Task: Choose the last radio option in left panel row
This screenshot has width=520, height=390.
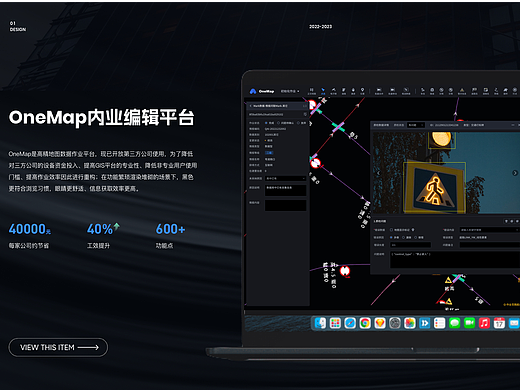Action: click(x=298, y=123)
